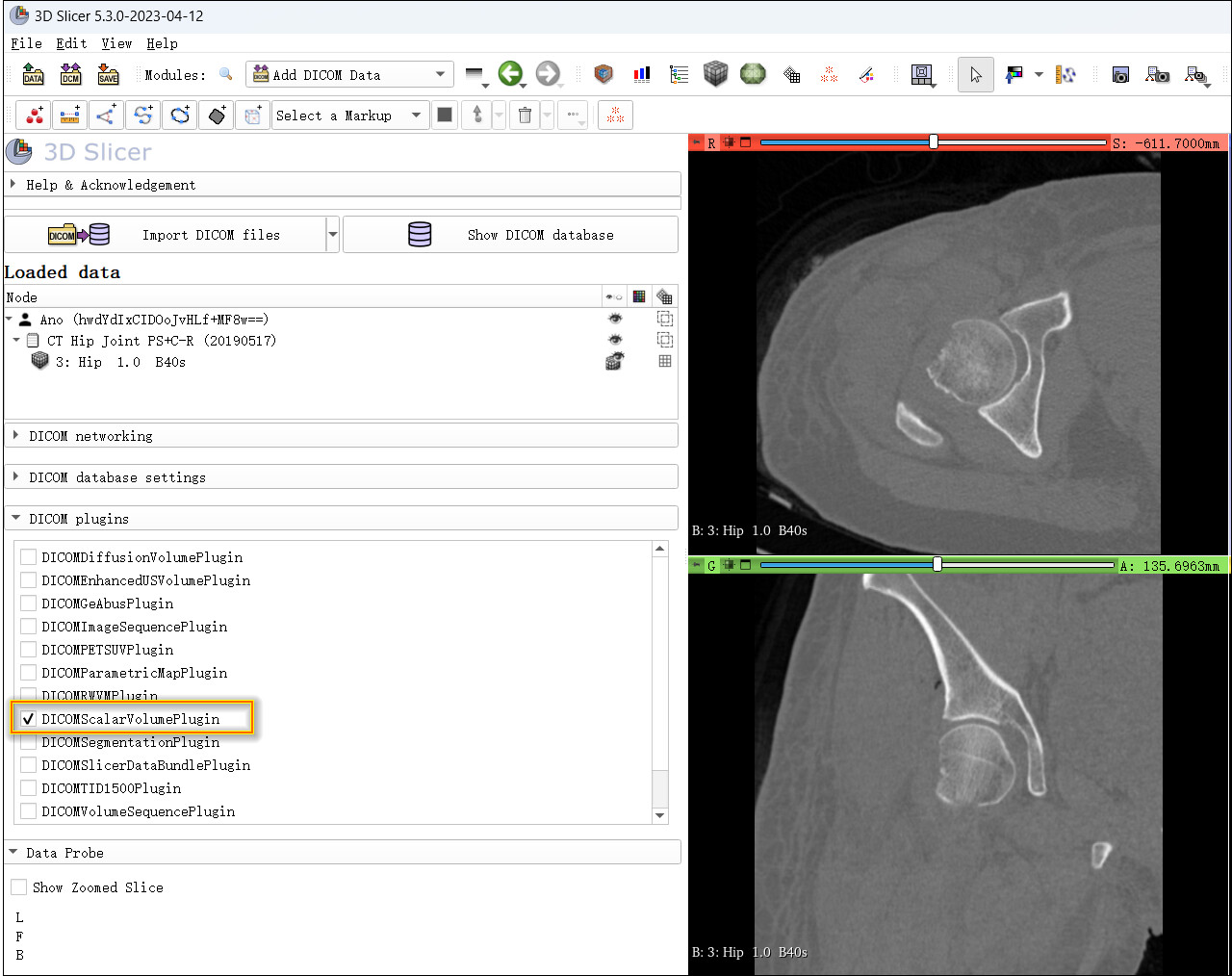Check the Show Zoomed Slice box

[18, 887]
